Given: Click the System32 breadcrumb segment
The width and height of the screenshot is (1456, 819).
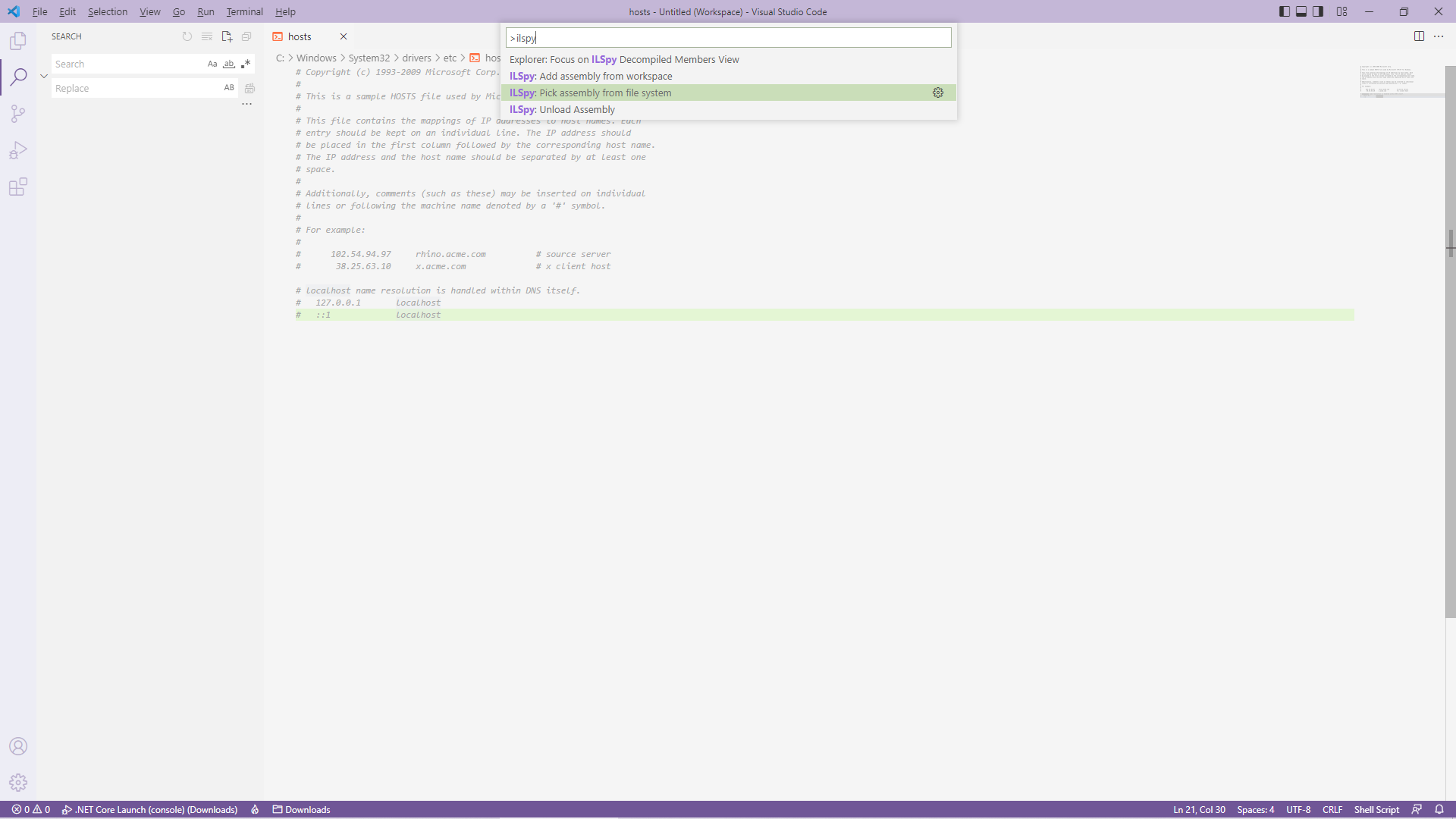Looking at the screenshot, I should (x=369, y=58).
